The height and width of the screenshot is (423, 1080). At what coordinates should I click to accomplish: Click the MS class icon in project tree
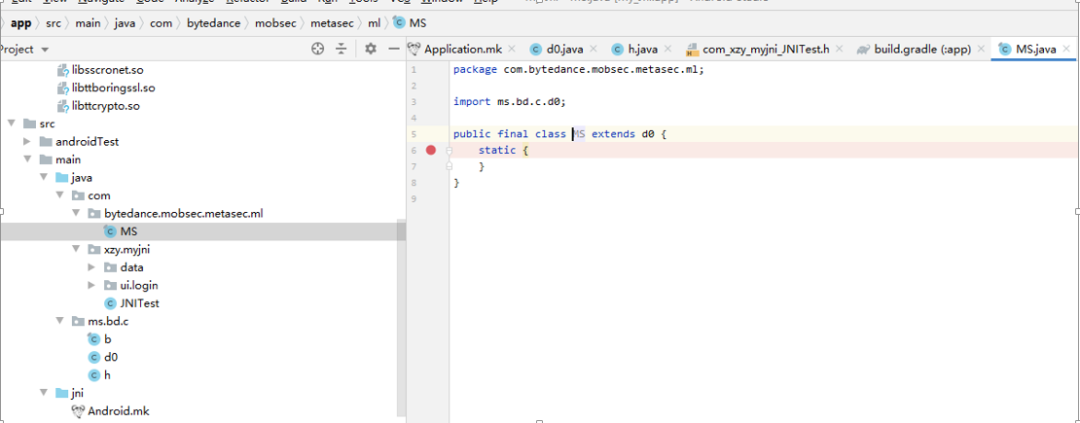click(x=109, y=231)
